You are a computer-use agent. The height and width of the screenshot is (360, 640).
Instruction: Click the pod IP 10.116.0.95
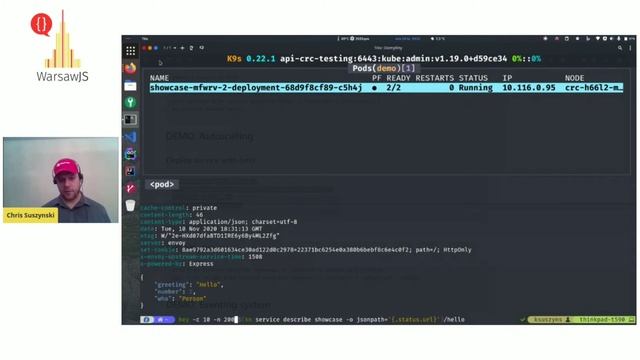pos(529,88)
